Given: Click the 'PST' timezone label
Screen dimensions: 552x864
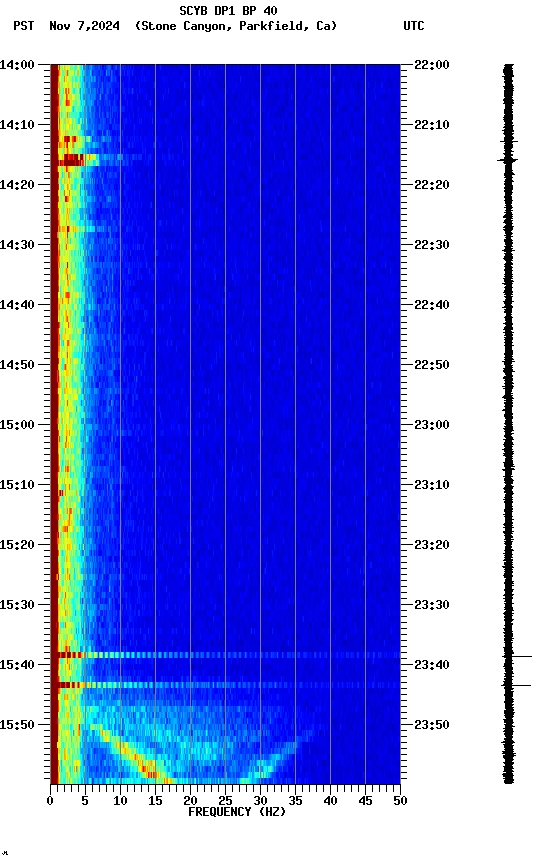Looking at the screenshot, I should coord(24,26).
